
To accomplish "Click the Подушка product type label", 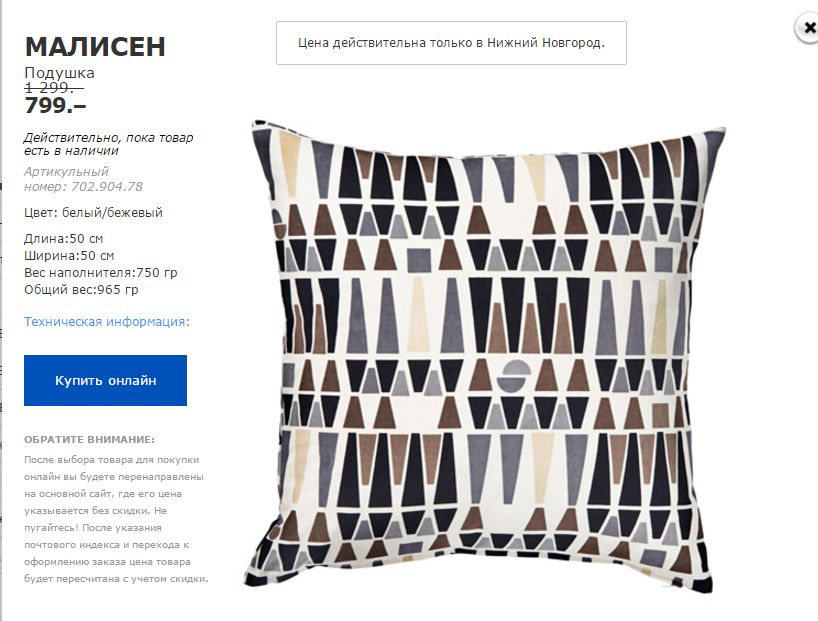I will tap(59, 73).
